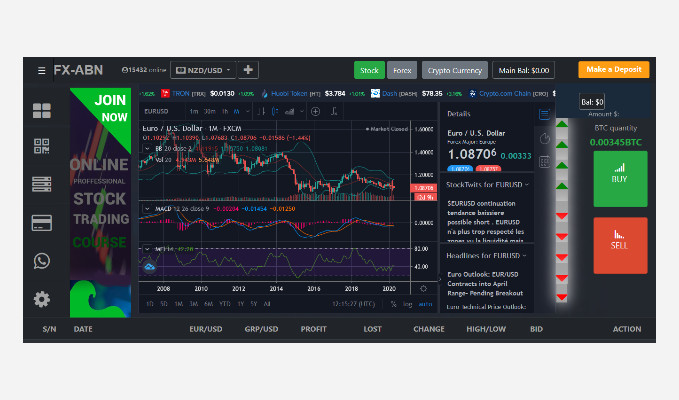This screenshot has height=400, width=679.
Task: Click the Compare symbol plus-circle icon
Action: click(x=316, y=112)
